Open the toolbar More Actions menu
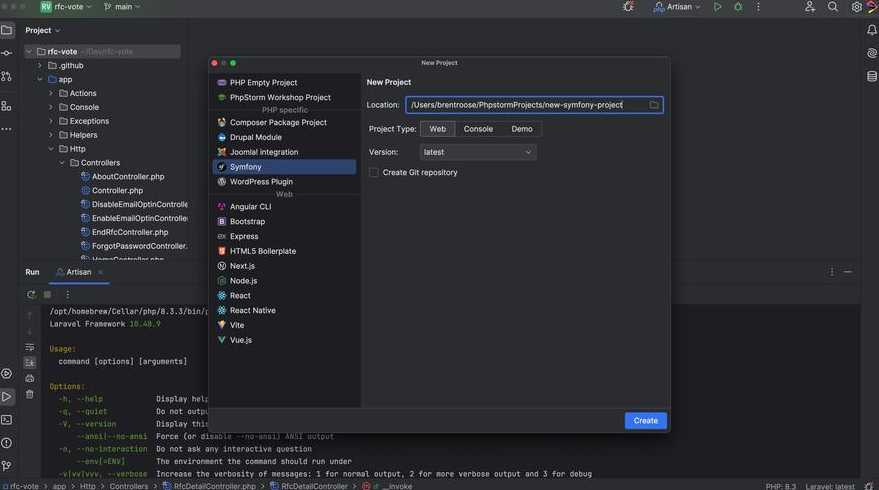 click(x=758, y=7)
